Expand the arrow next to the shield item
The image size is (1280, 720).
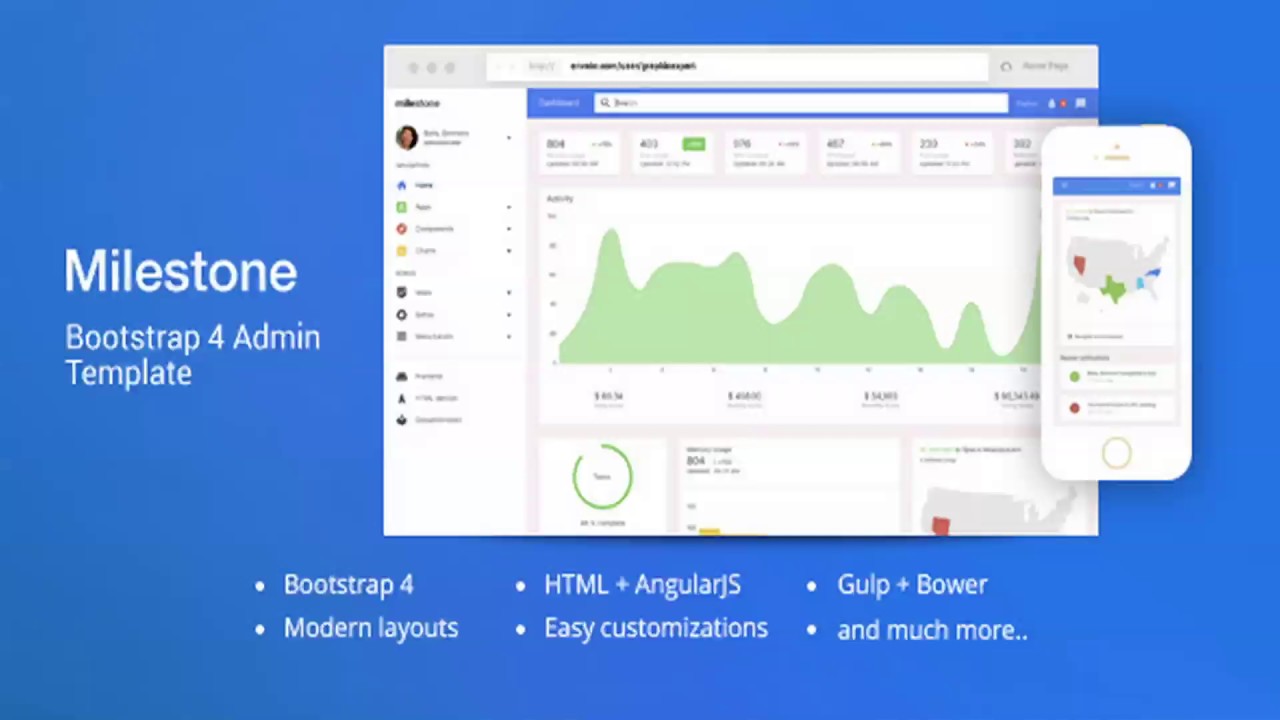tap(509, 294)
